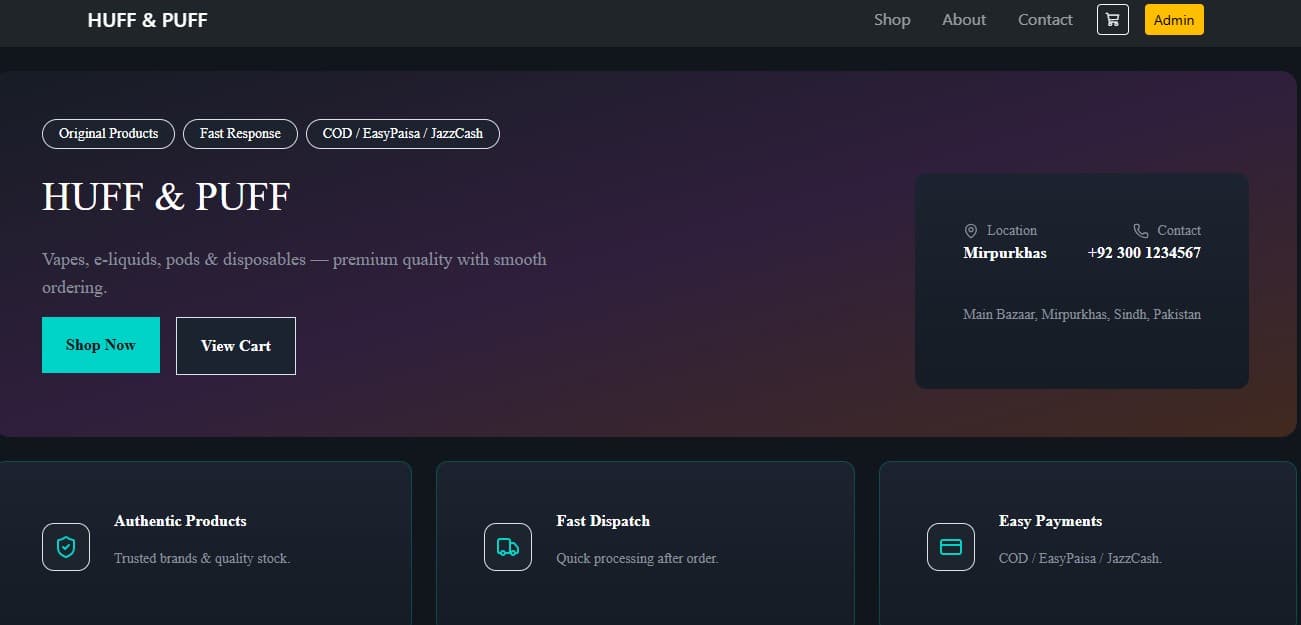Click the Contact label in info card

pos(1179,231)
